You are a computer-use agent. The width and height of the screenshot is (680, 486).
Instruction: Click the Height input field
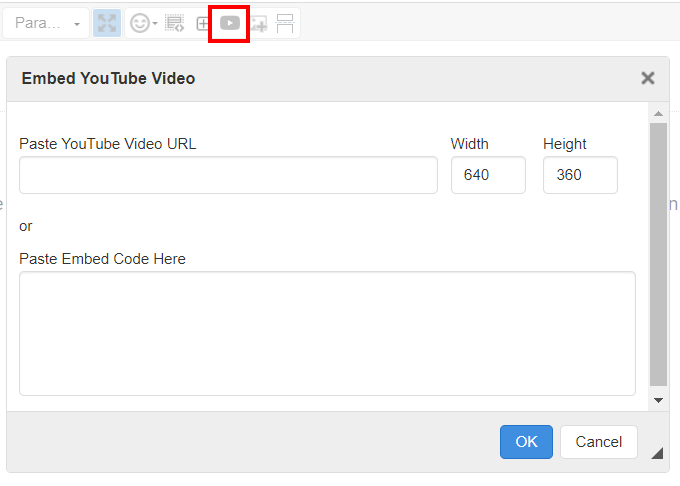pyautogui.click(x=580, y=175)
